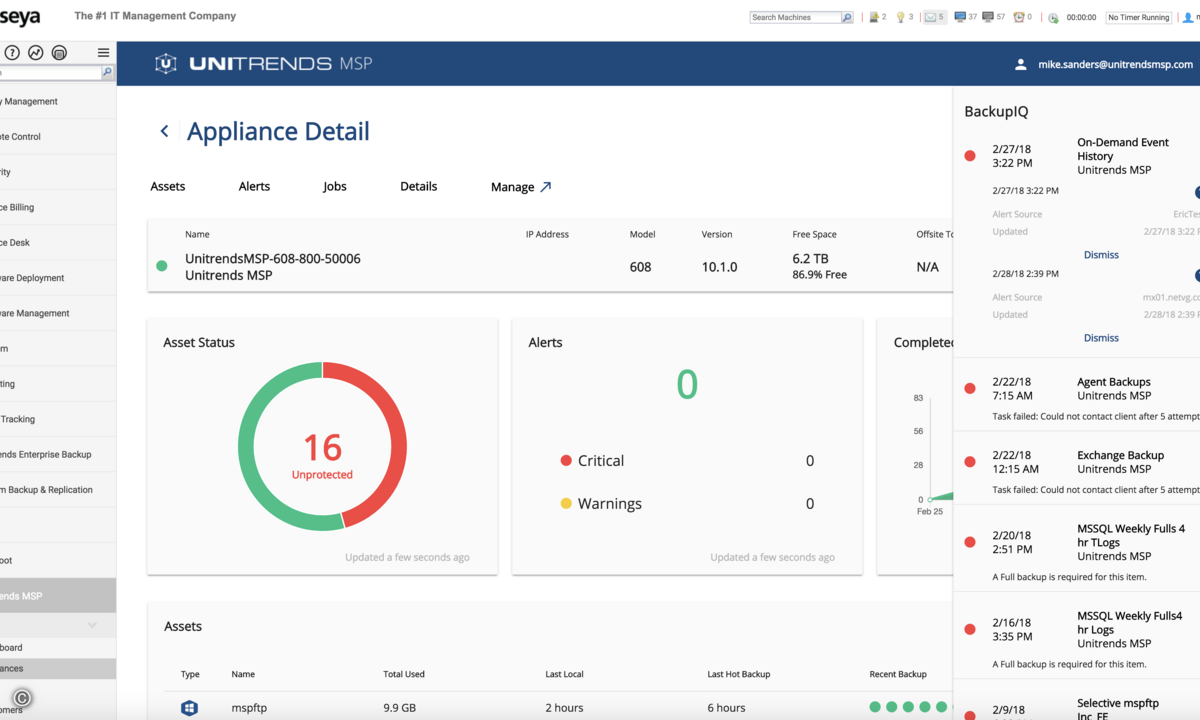Screen dimensions: 1200x720
Task: Click the third circular sidebar header icon
Action: click(x=59, y=53)
